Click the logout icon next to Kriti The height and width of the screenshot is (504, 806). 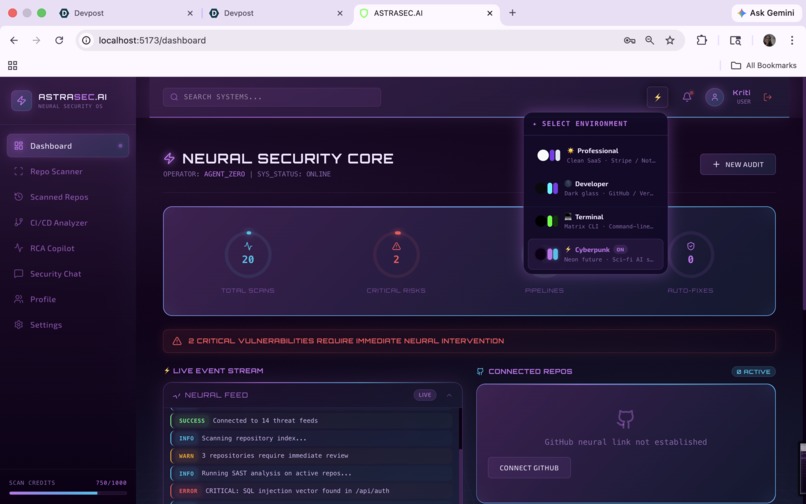pyautogui.click(x=767, y=97)
